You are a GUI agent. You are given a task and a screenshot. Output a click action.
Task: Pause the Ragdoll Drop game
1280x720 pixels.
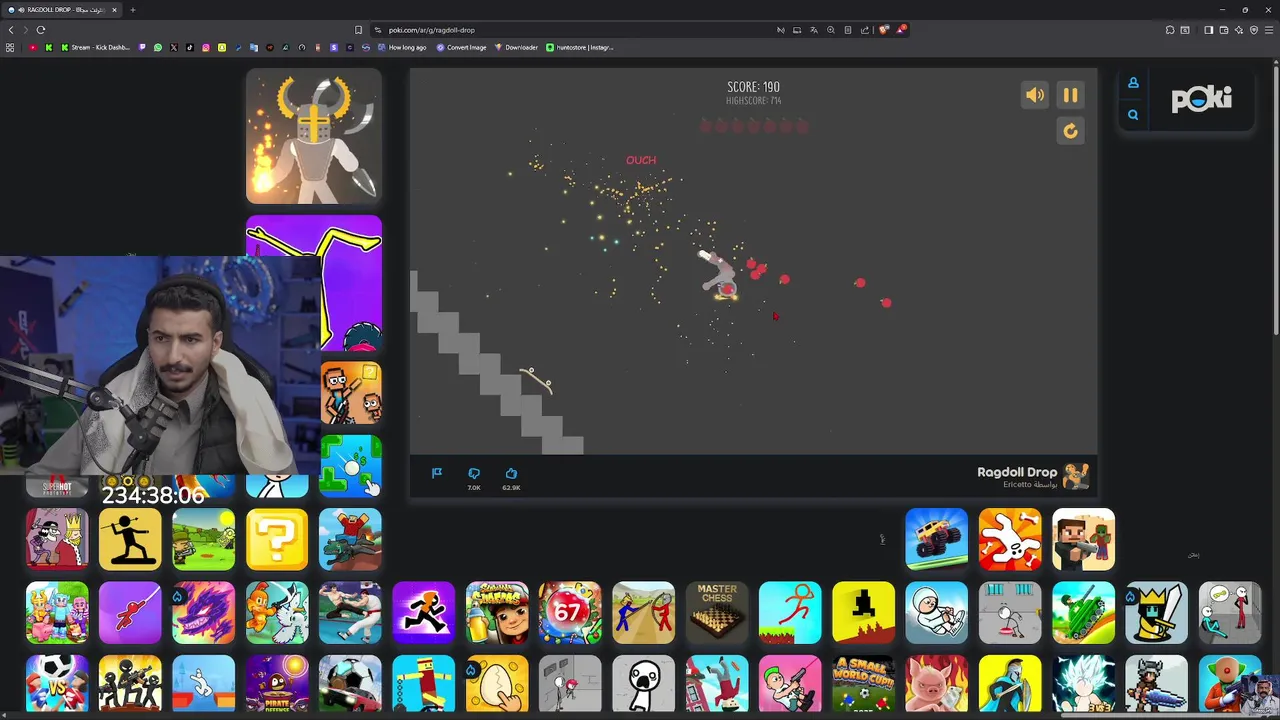click(1070, 95)
